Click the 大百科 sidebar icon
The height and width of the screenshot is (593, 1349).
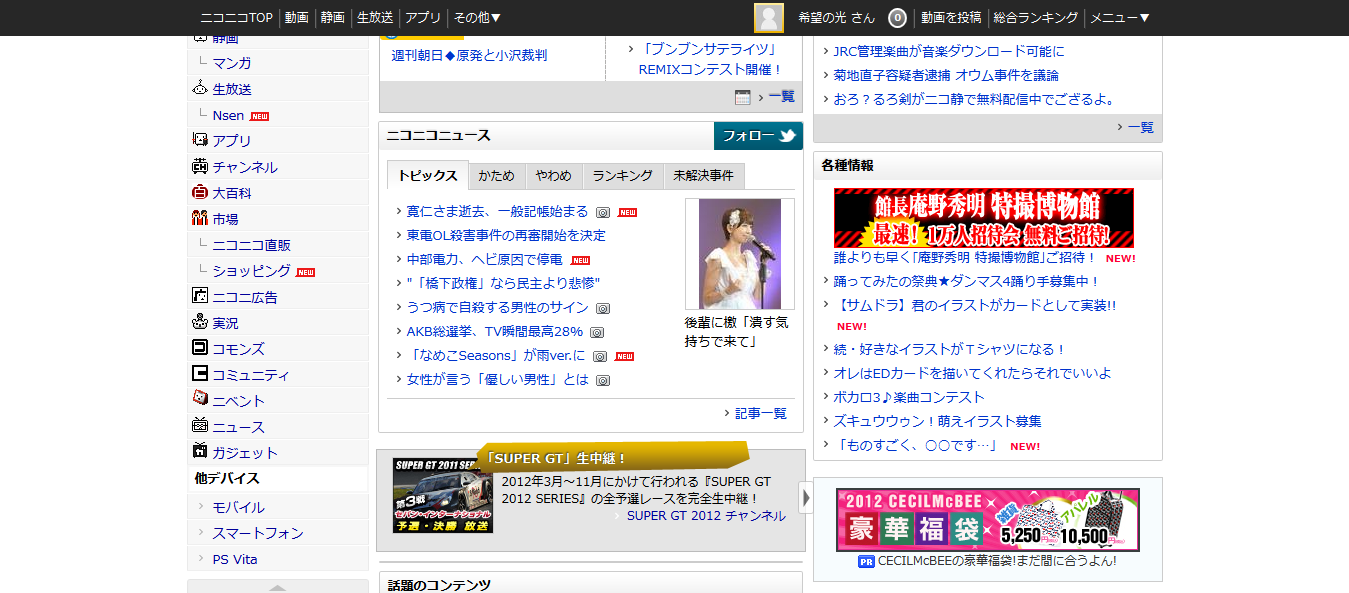(x=200, y=192)
